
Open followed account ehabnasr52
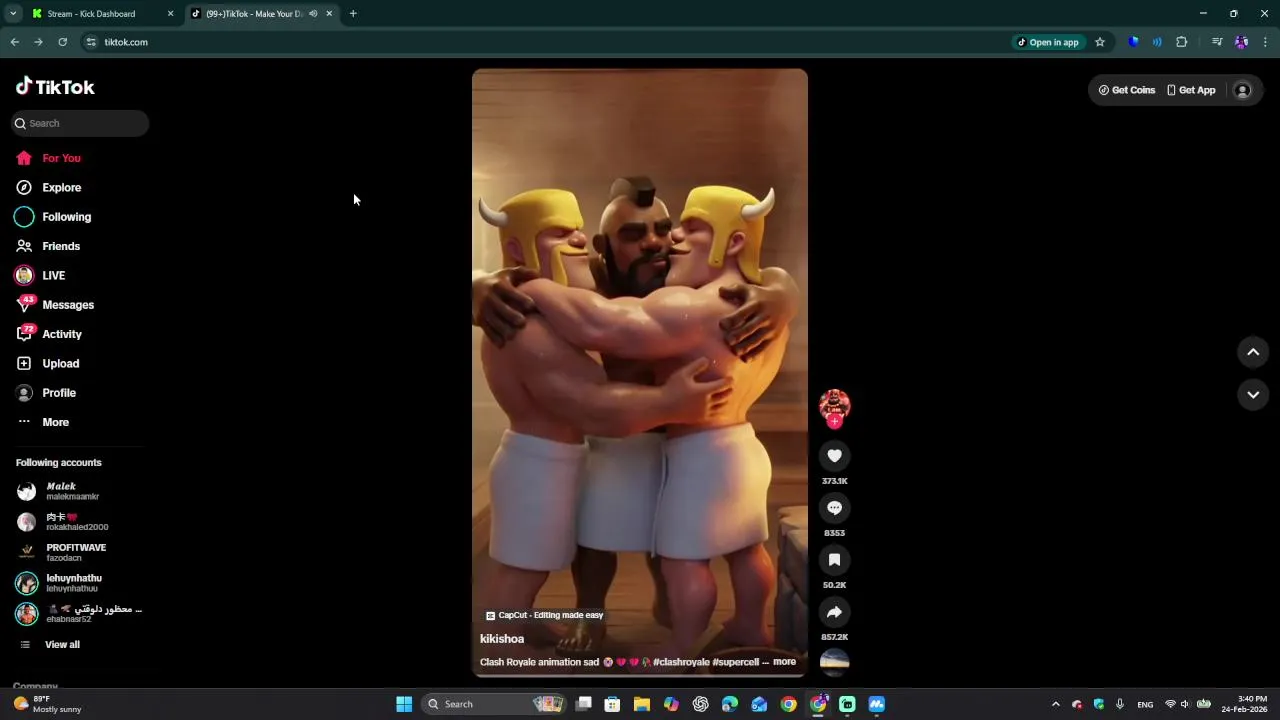coord(80,613)
